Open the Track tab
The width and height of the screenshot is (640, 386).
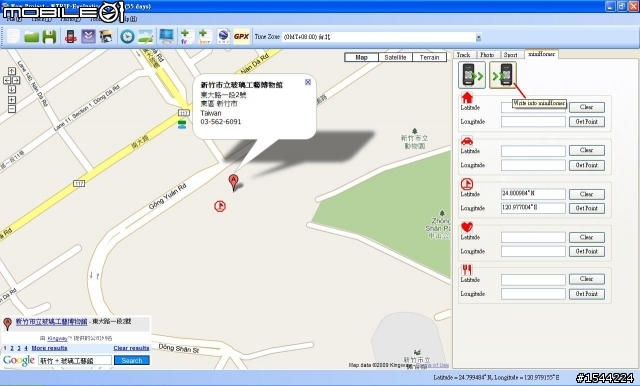(x=463, y=55)
